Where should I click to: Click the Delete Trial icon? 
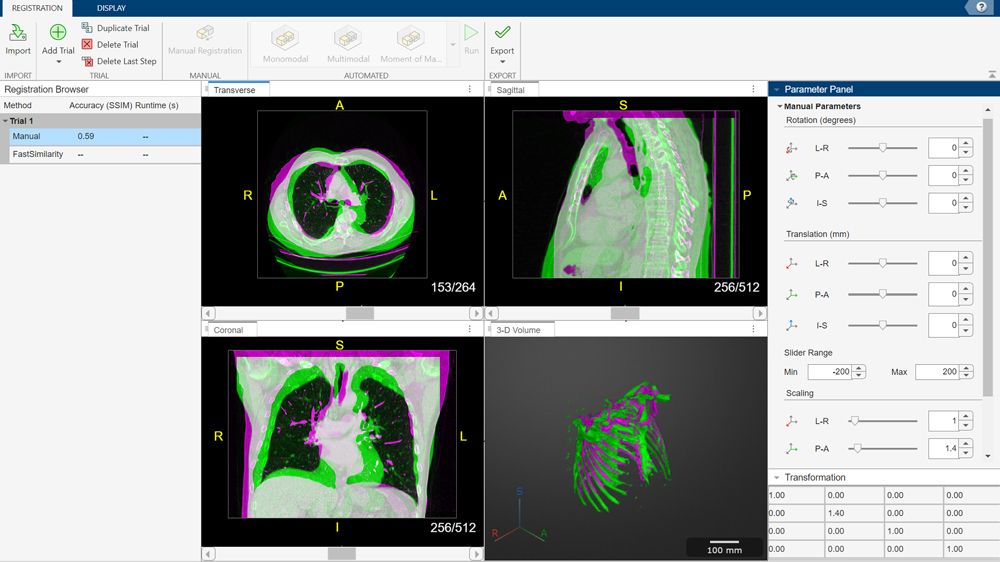(x=87, y=45)
